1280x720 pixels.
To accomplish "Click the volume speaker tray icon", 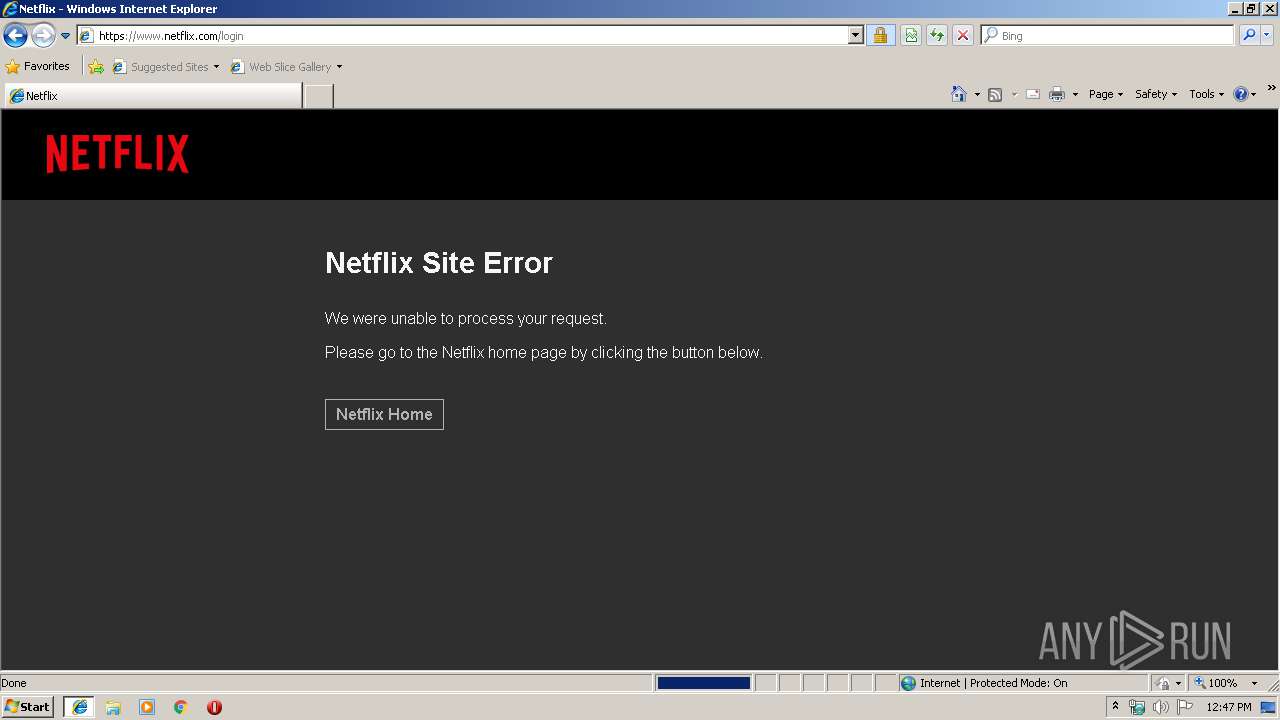I will coord(1161,707).
